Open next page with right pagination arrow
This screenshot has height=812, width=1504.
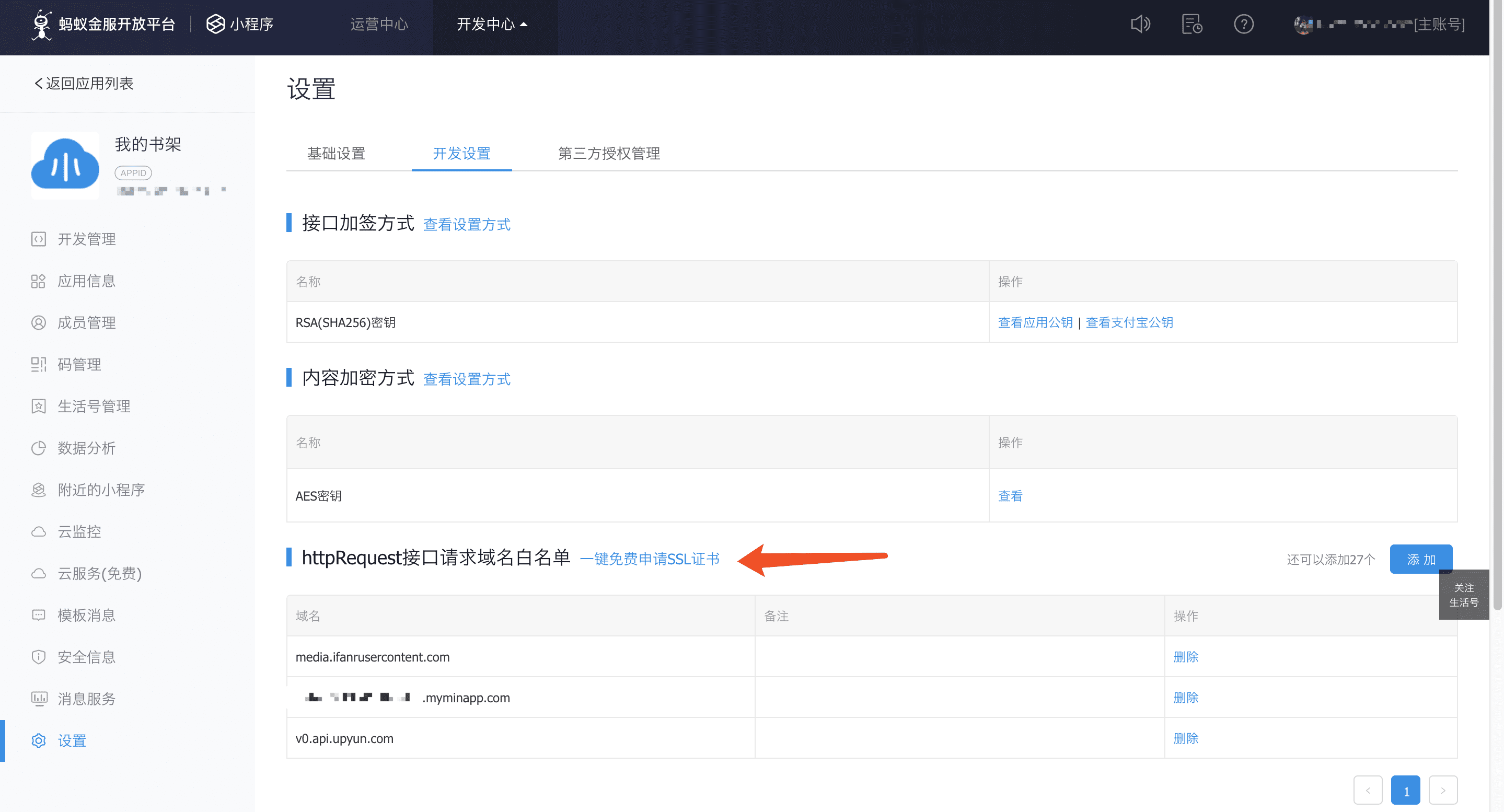tap(1444, 790)
